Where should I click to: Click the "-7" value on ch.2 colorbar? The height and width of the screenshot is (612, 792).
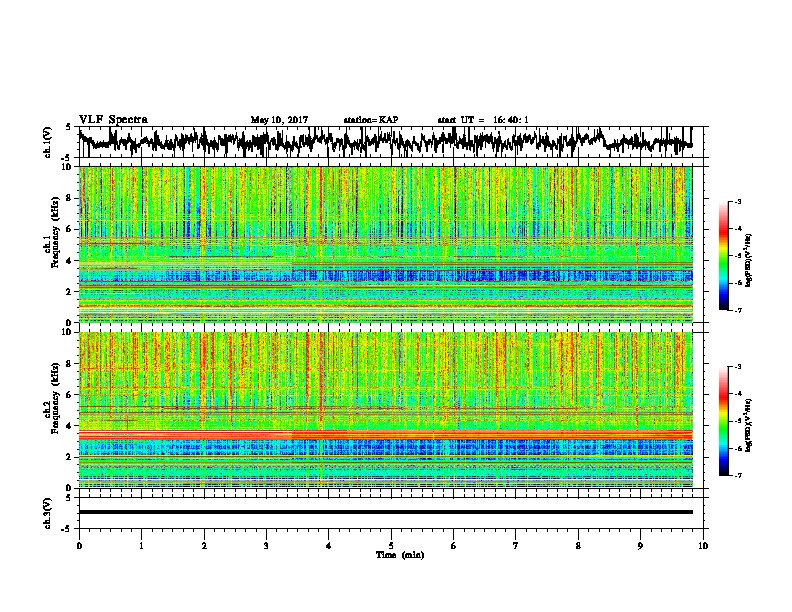pyautogui.click(x=737, y=476)
